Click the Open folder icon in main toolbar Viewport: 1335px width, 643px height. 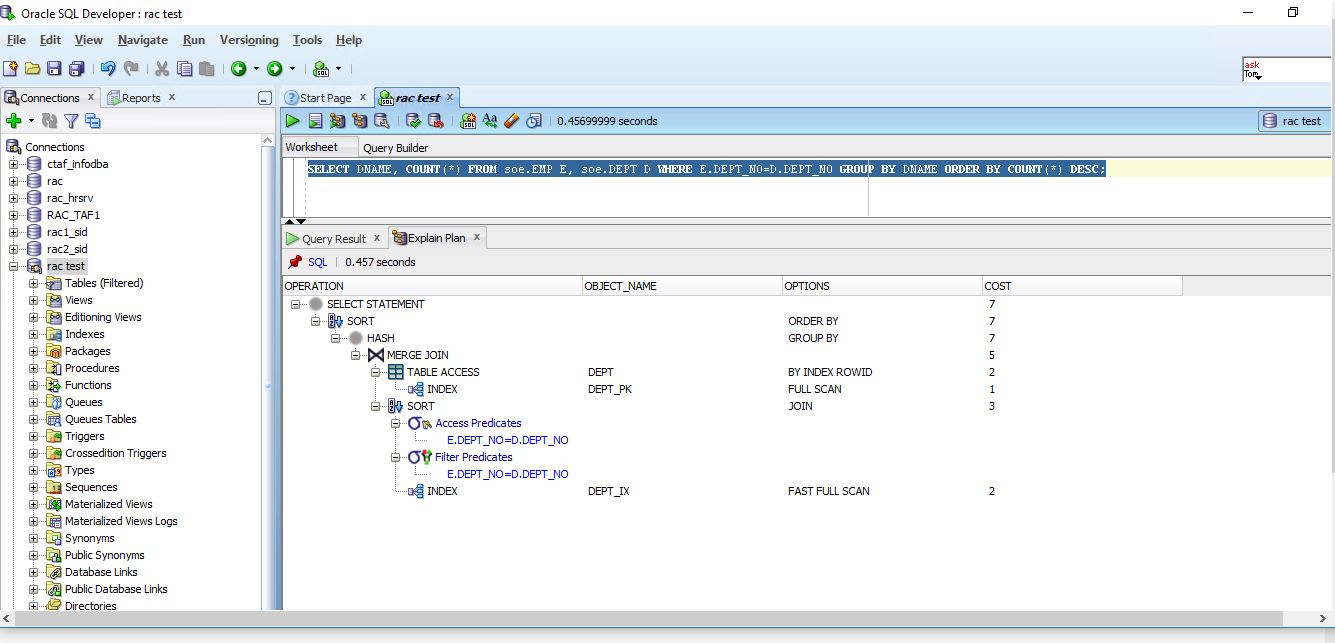click(32, 69)
